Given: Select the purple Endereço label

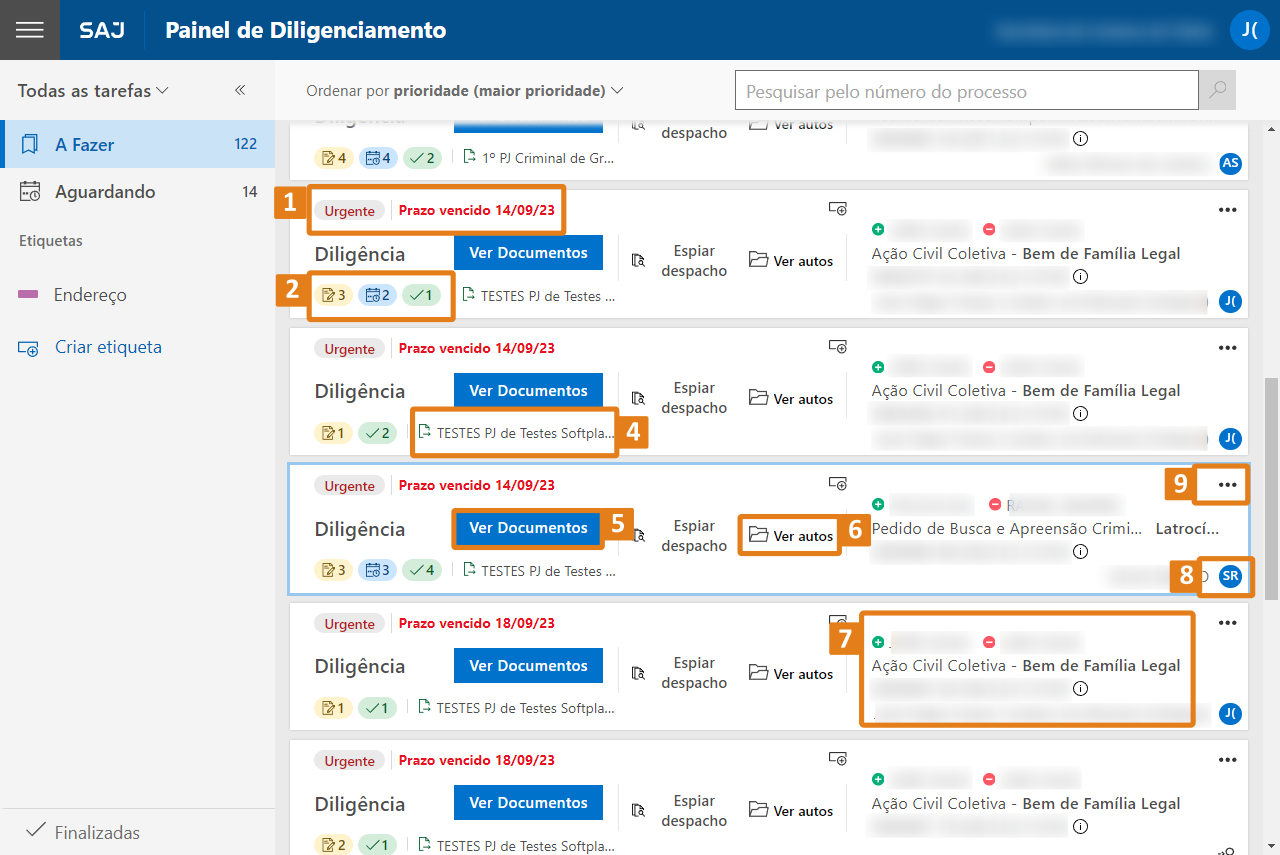Looking at the screenshot, I should (89, 295).
